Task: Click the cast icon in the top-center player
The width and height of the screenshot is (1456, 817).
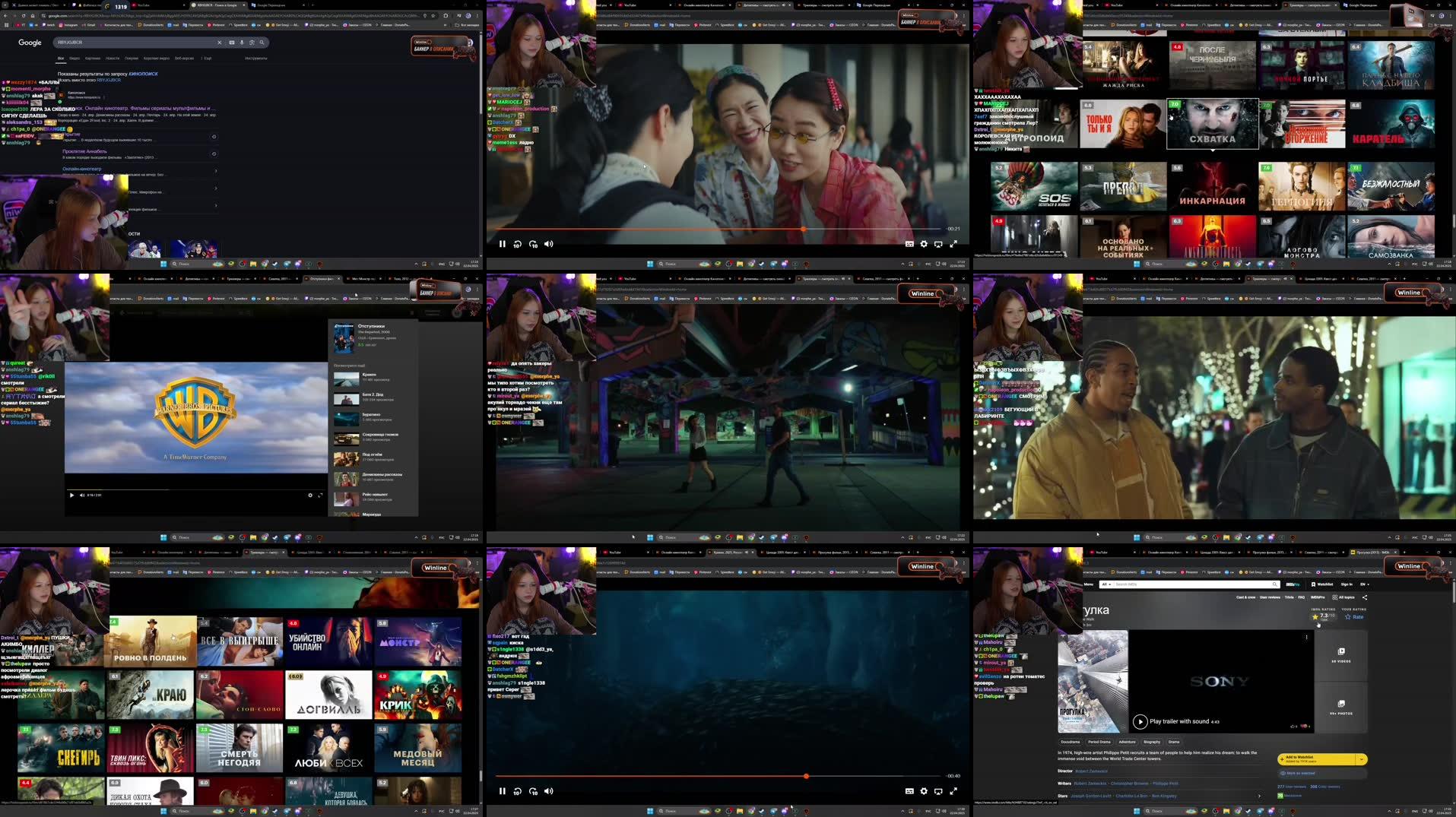Action: coord(938,244)
